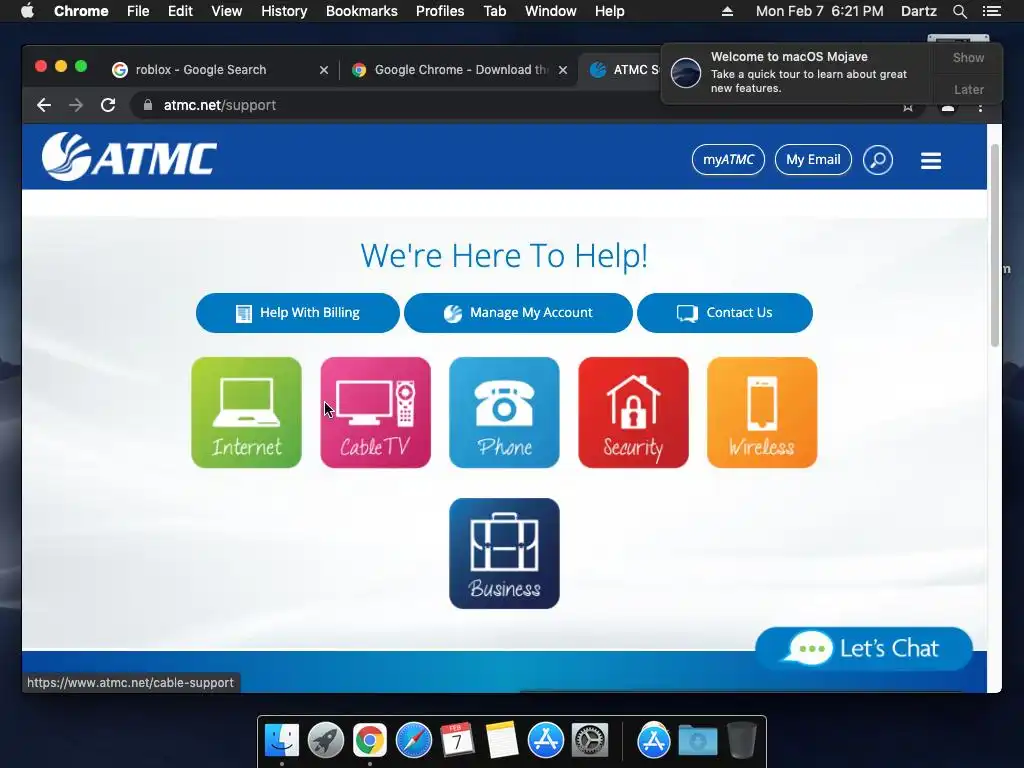Open the Trash in the dock

[742, 741]
